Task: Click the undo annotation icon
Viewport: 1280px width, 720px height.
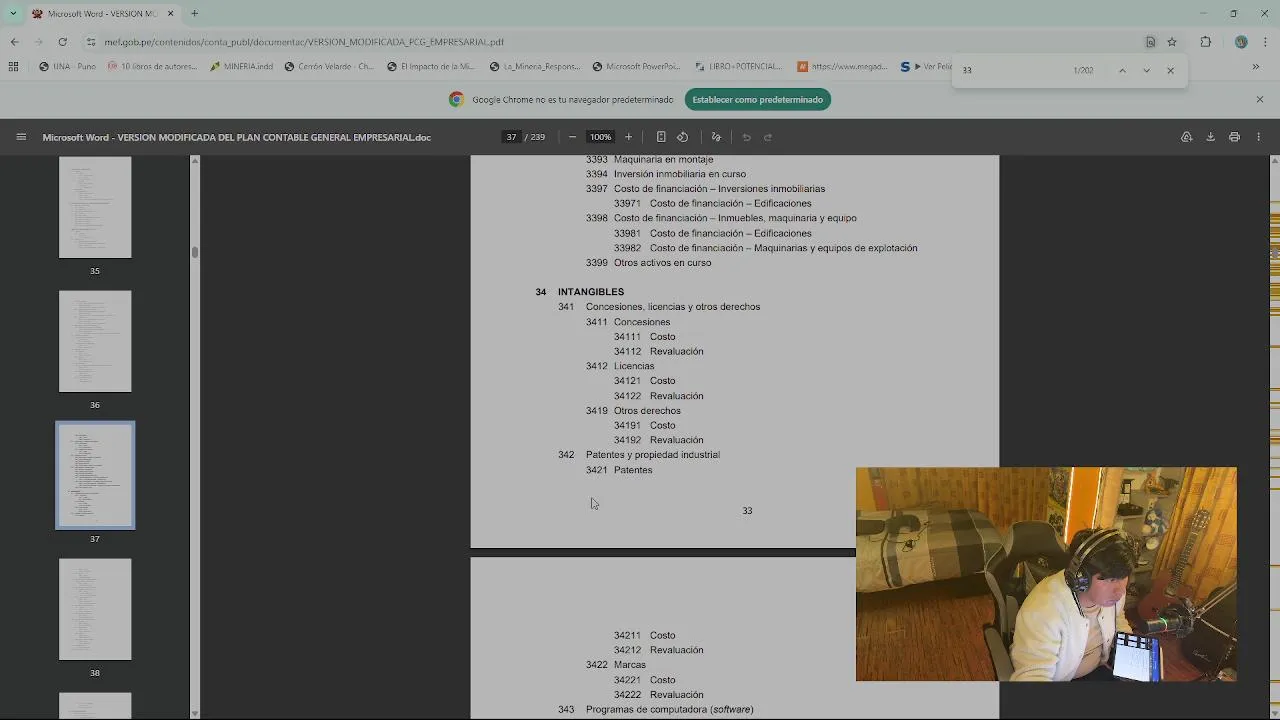Action: tap(746, 137)
